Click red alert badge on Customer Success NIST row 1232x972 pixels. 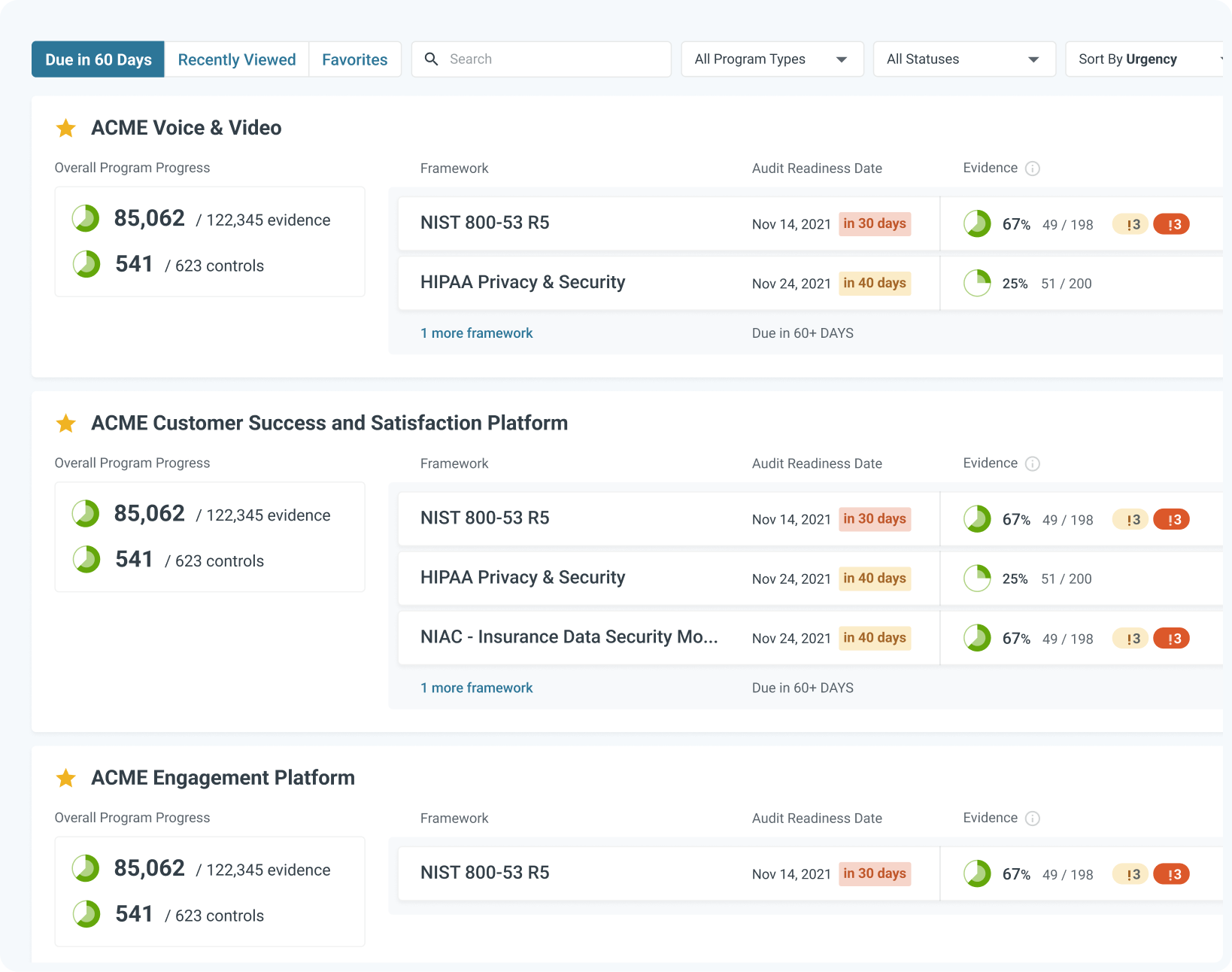click(x=1172, y=519)
